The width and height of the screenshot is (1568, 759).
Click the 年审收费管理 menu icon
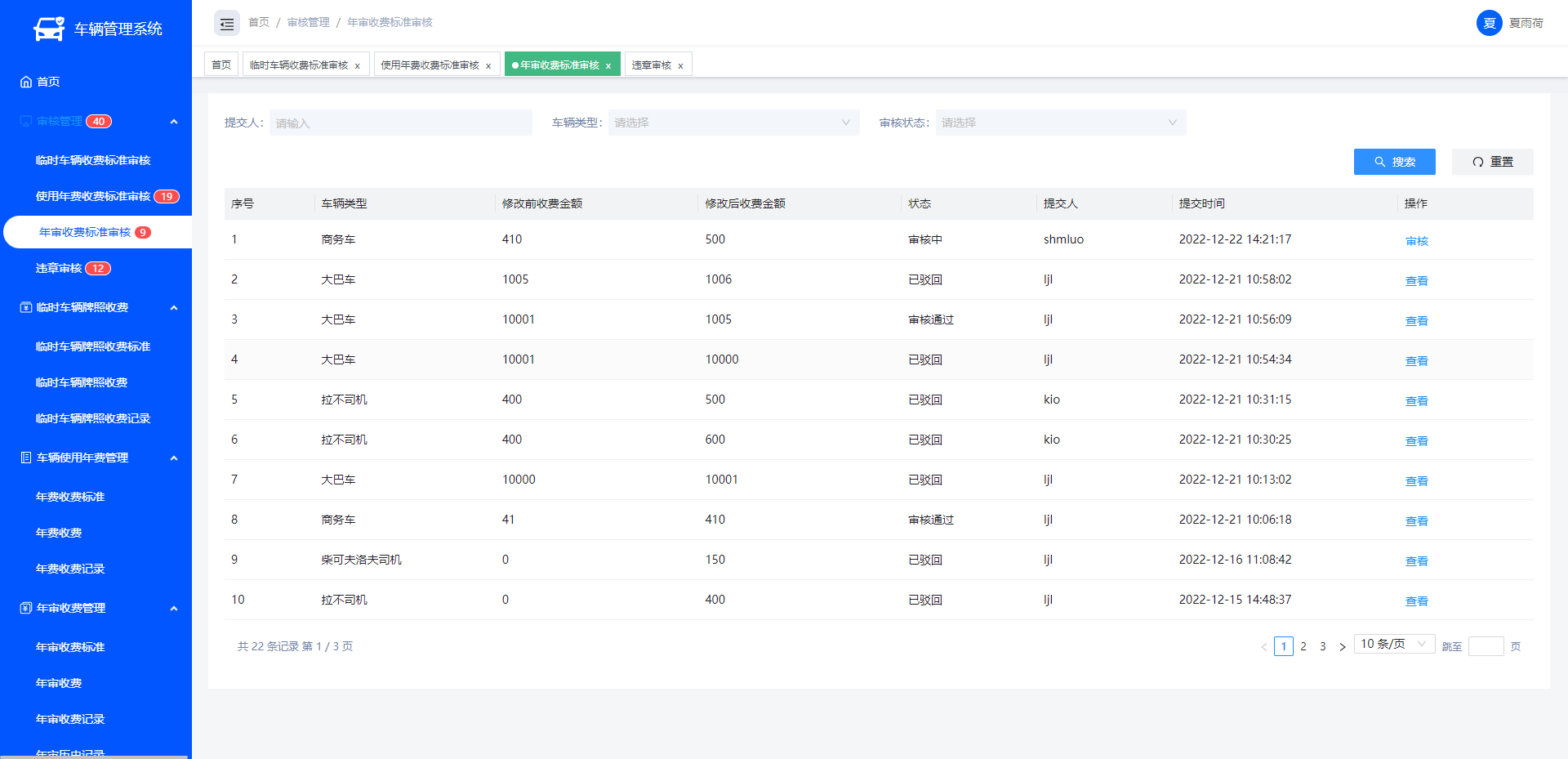[26, 608]
